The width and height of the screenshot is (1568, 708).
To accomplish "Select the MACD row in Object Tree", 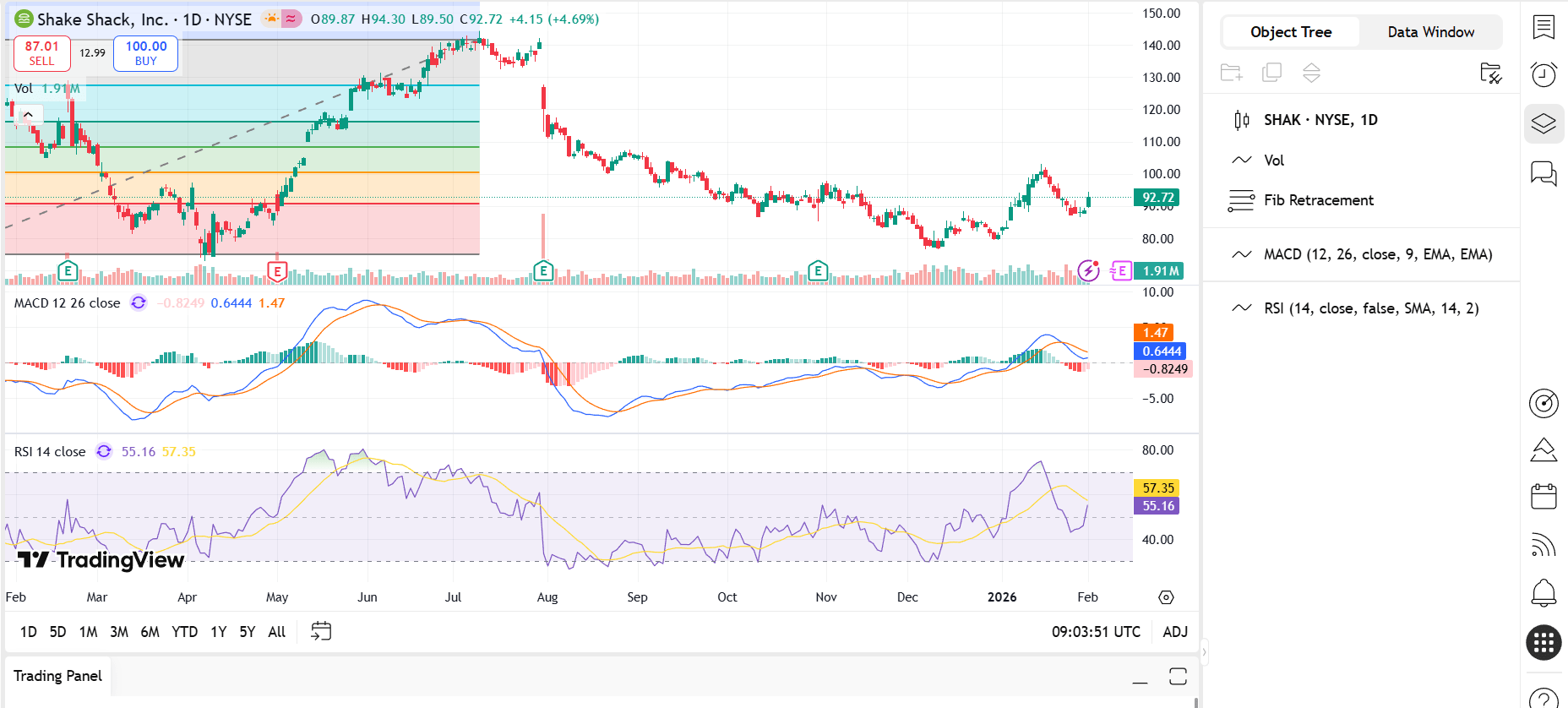I will pos(1362,254).
